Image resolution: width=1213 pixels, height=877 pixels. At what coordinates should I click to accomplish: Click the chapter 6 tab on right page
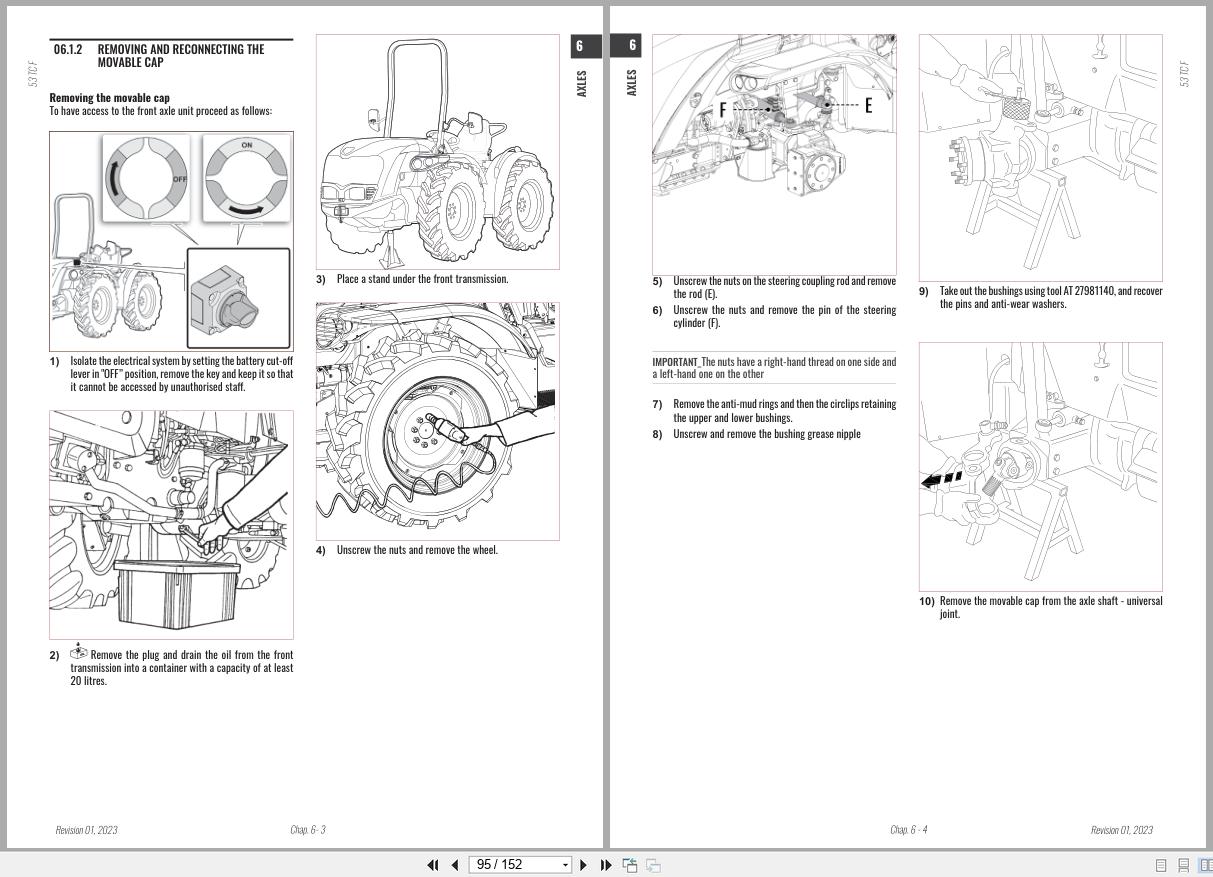coord(626,46)
